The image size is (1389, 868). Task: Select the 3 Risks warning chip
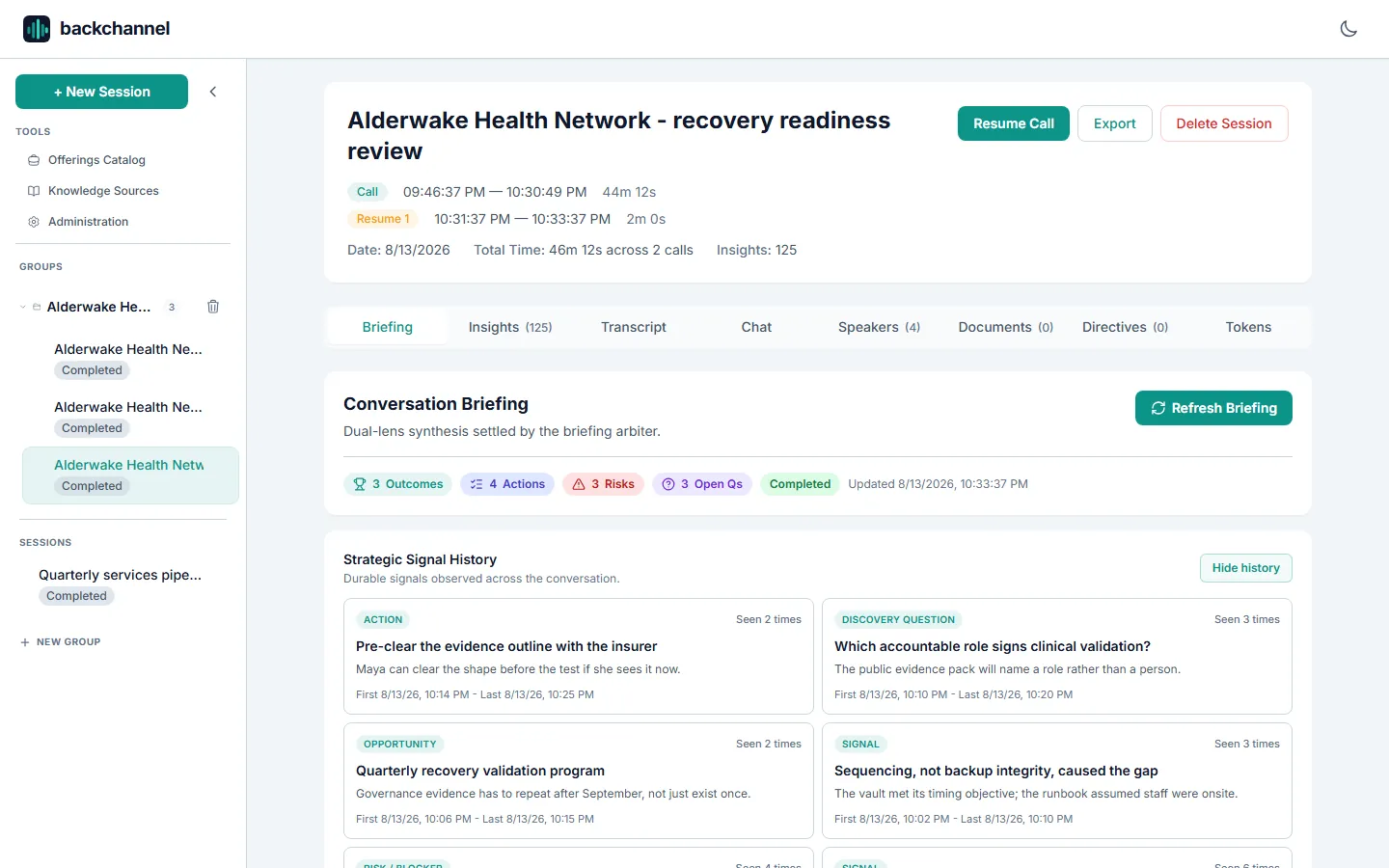point(603,484)
